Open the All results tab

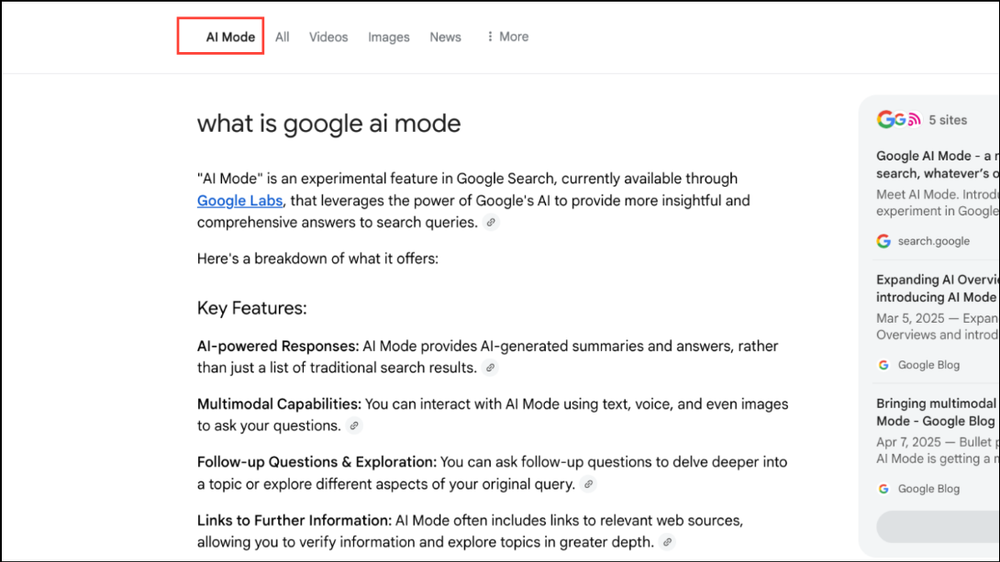(282, 37)
